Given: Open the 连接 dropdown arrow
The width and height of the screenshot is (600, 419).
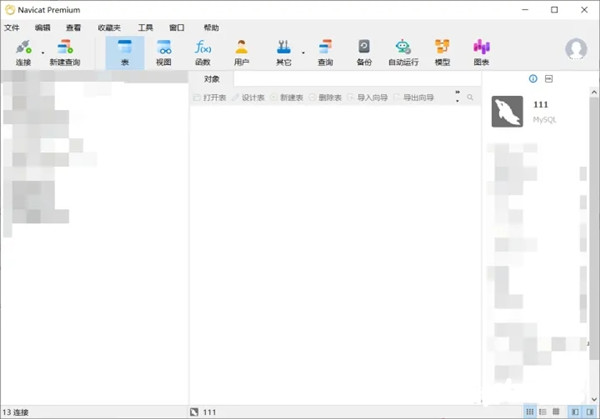Looking at the screenshot, I should tap(43, 53).
